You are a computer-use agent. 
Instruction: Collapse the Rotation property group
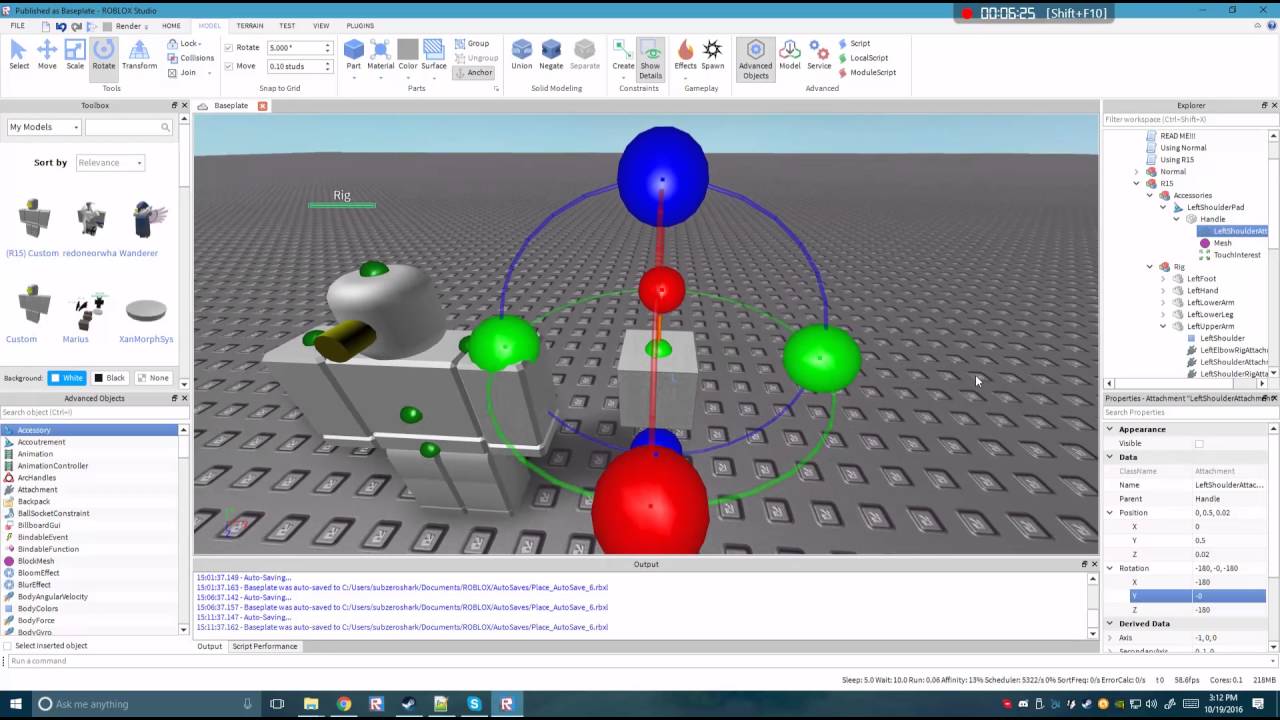tap(1109, 568)
